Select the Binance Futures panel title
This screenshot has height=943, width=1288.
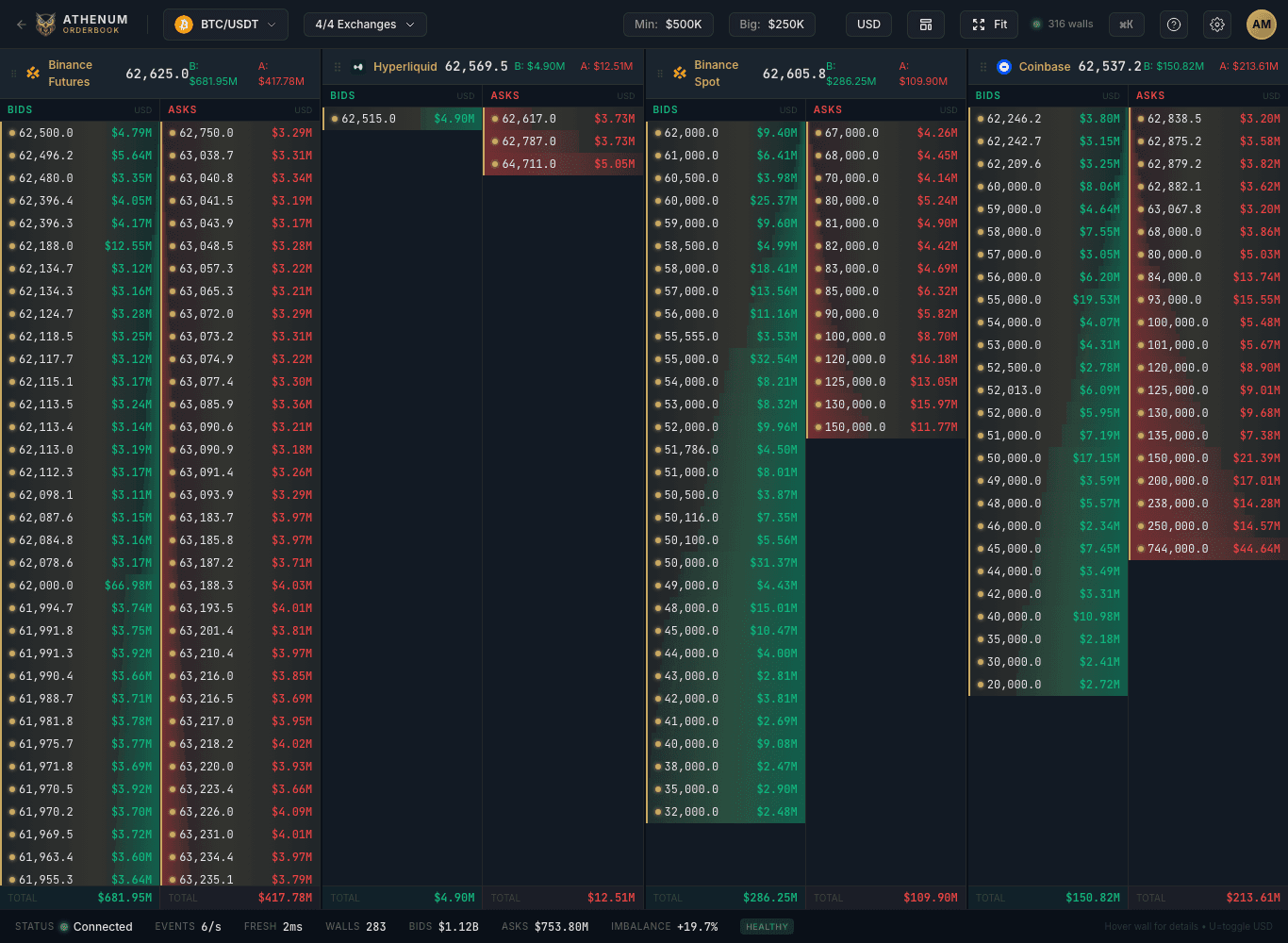click(x=70, y=74)
